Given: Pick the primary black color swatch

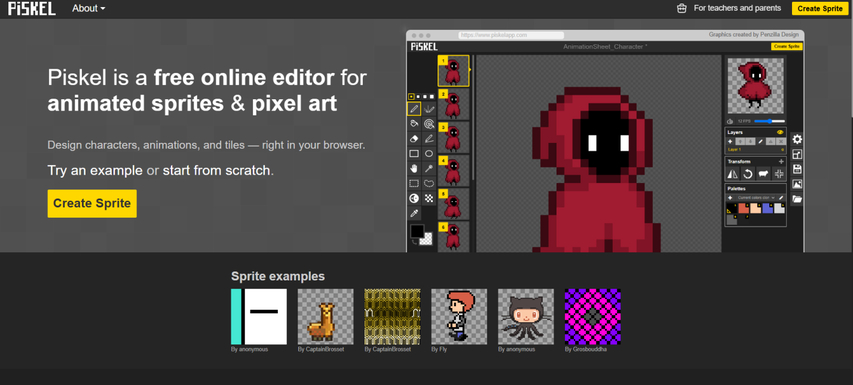Looking at the screenshot, I should tap(417, 231).
